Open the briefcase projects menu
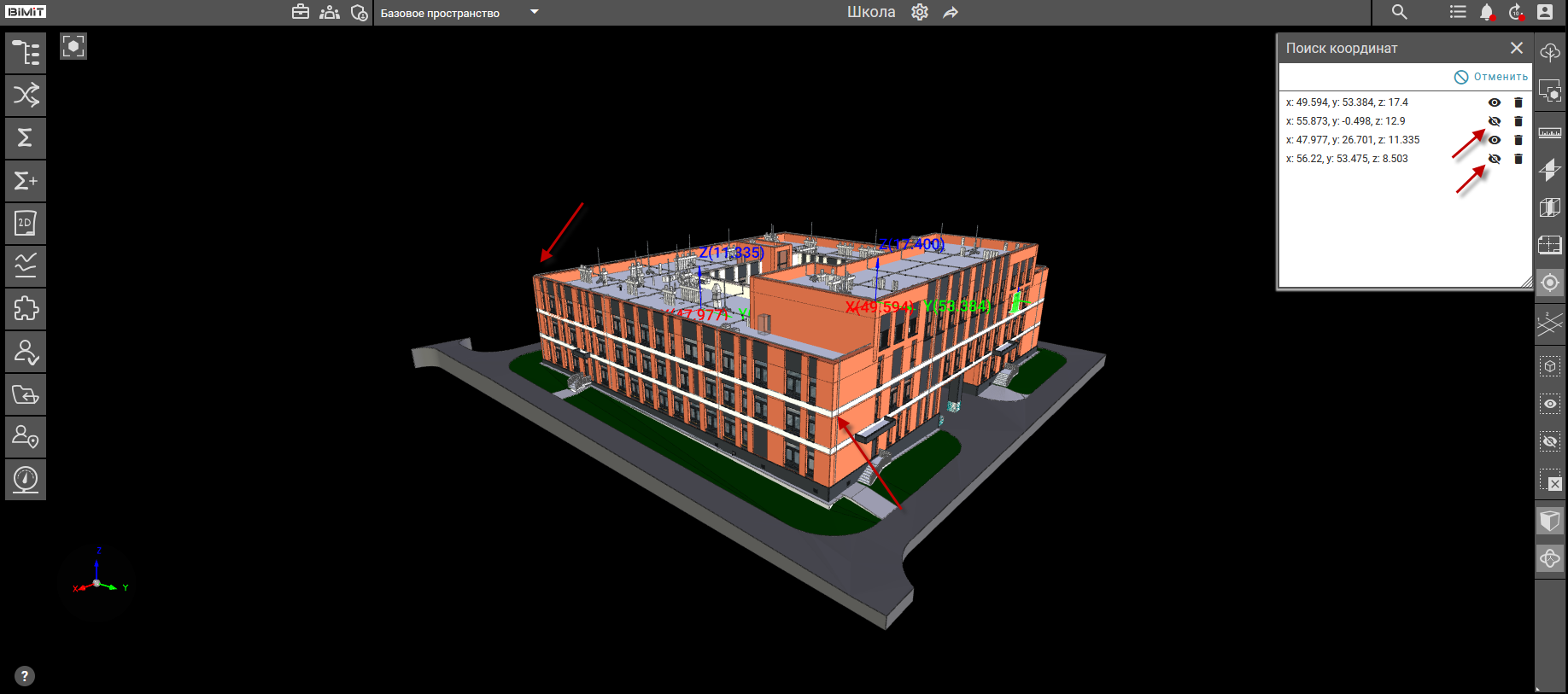The image size is (1568, 694). tap(301, 12)
